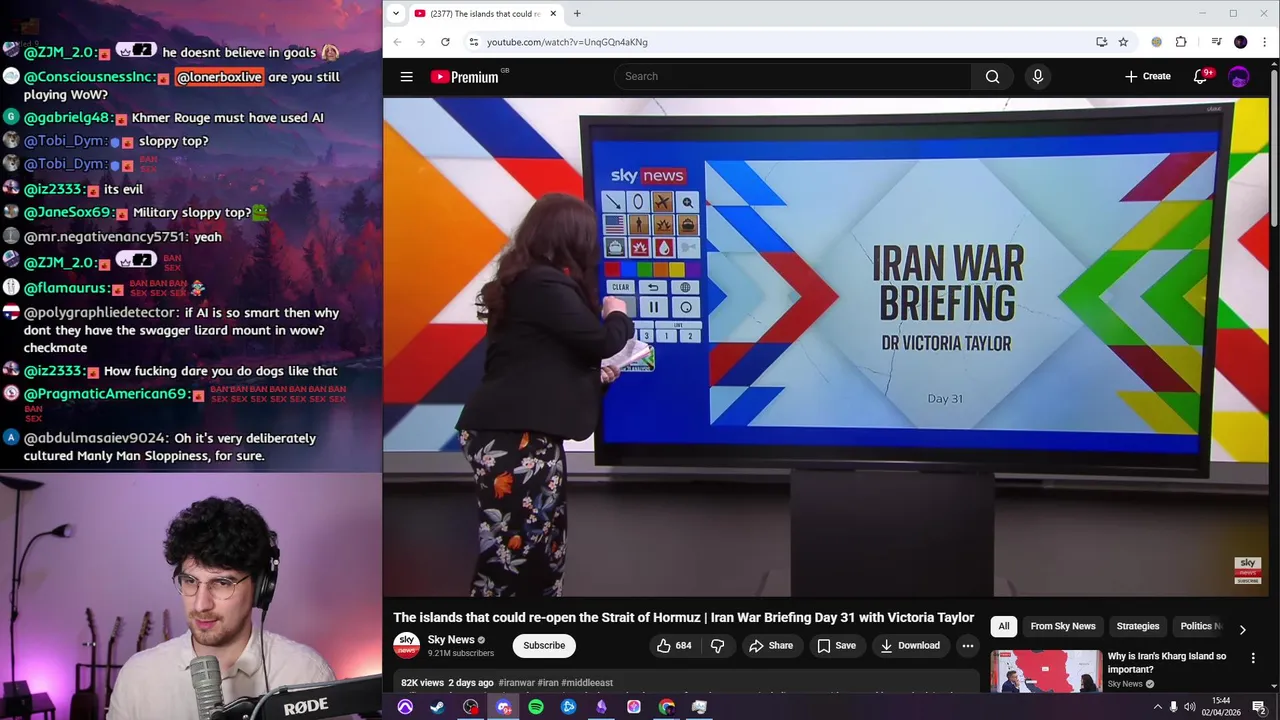Open Steam from the taskbar
1280x720 pixels.
437,707
